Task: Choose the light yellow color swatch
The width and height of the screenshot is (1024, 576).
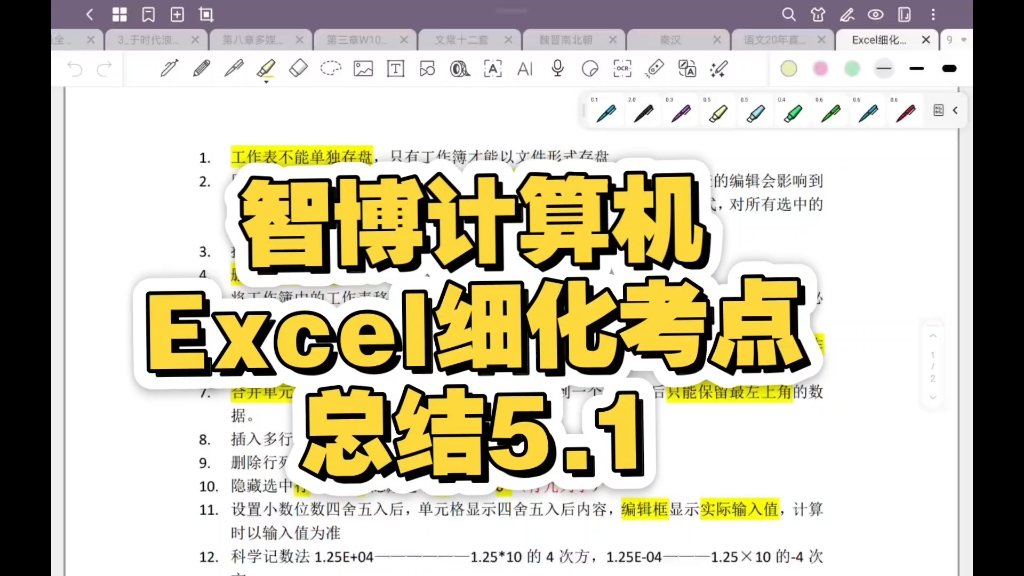Action: [x=789, y=69]
